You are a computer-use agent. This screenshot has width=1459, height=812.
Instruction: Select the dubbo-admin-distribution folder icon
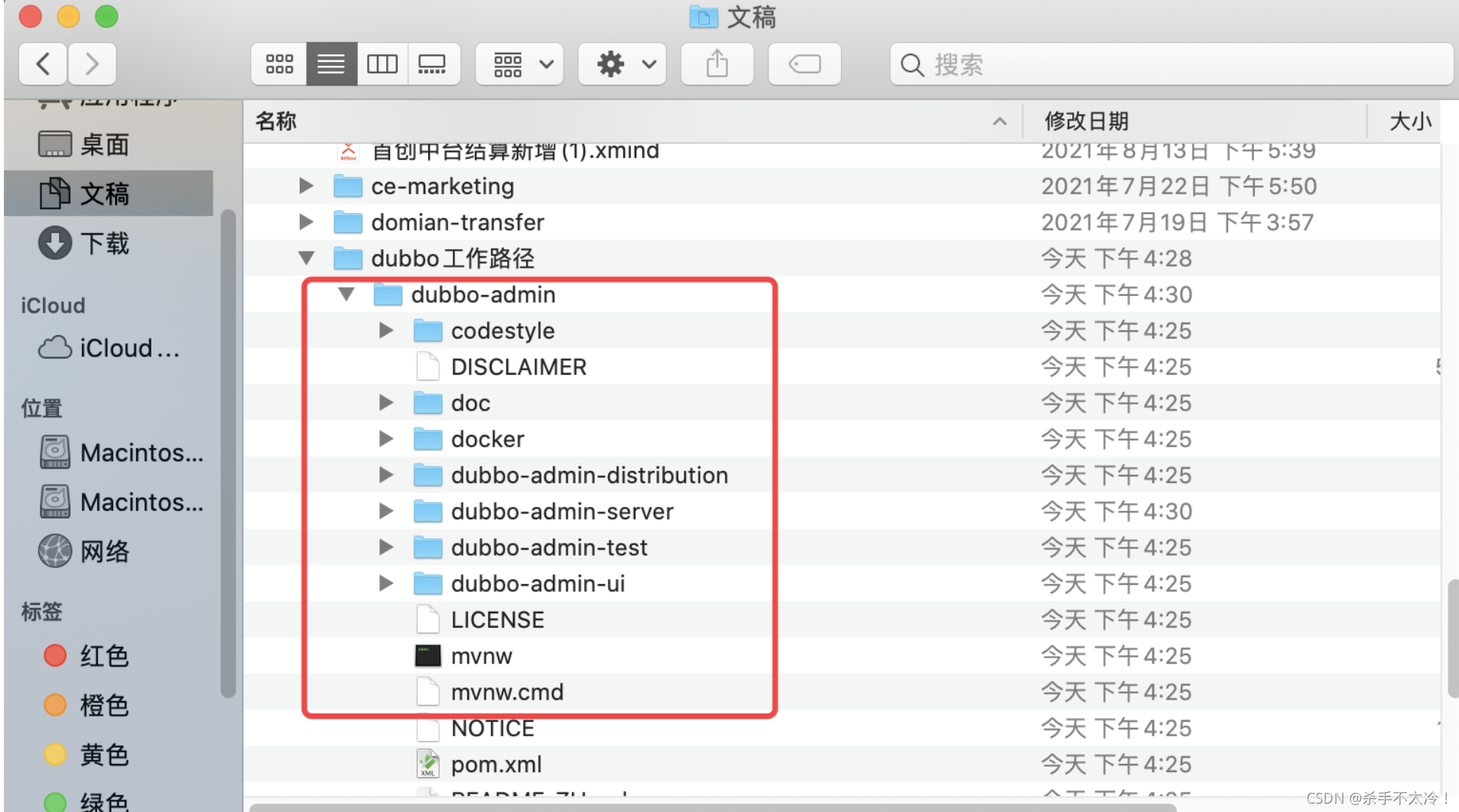click(427, 475)
